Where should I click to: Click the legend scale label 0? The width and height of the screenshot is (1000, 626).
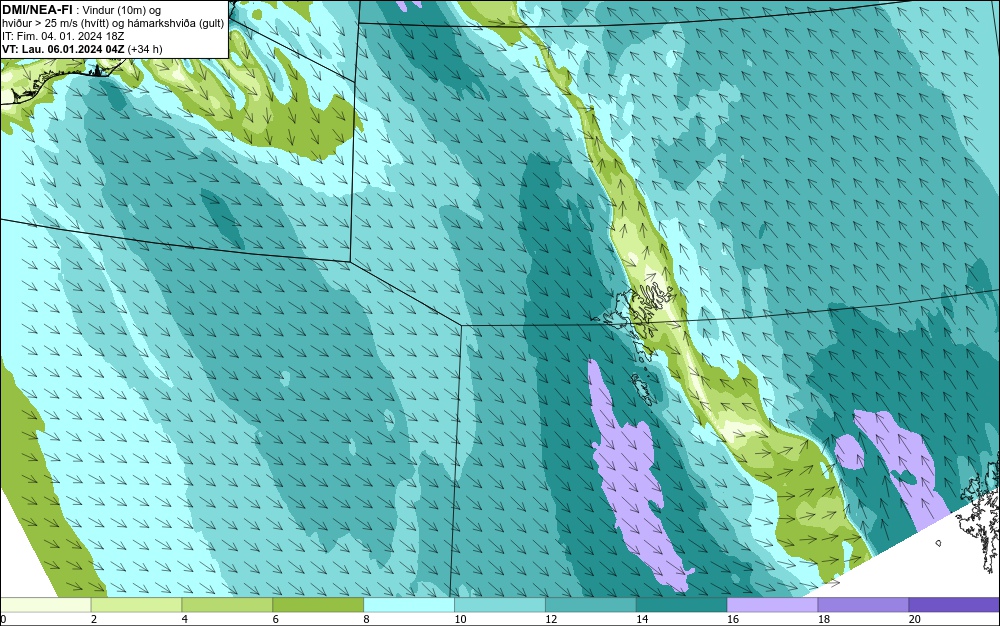(x=3, y=619)
